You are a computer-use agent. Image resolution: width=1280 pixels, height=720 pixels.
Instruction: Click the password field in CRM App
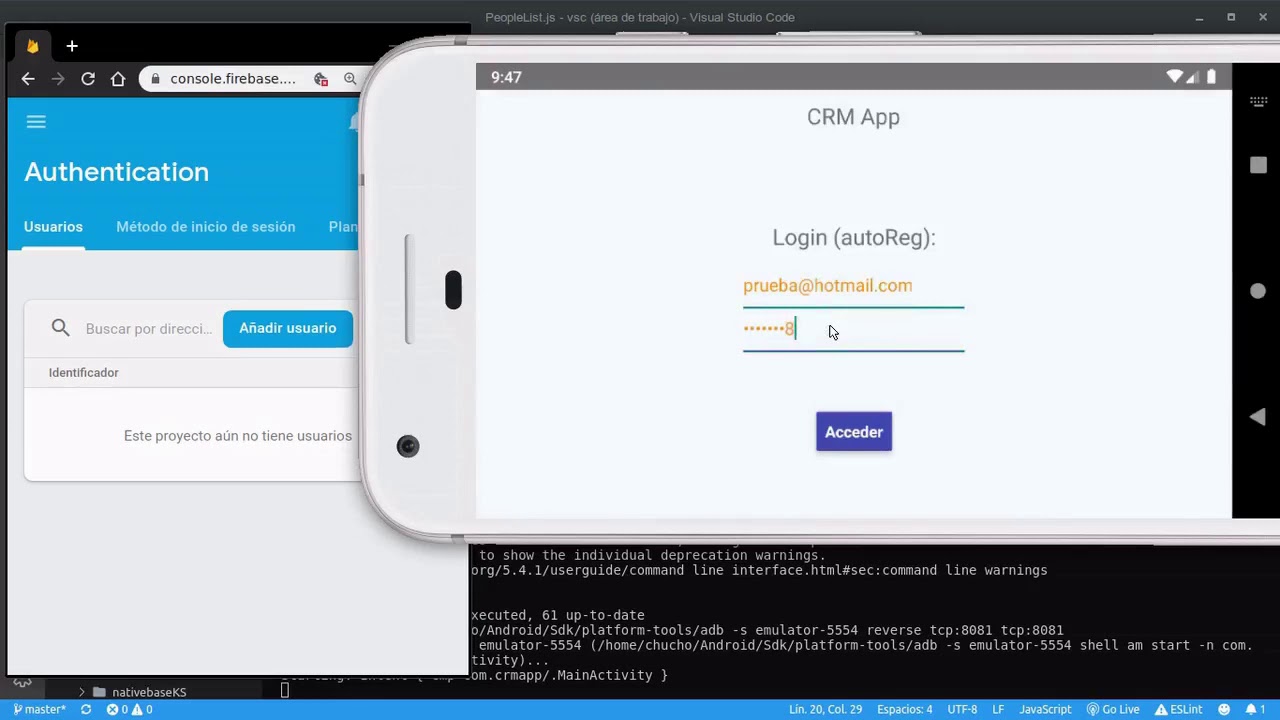[853, 329]
